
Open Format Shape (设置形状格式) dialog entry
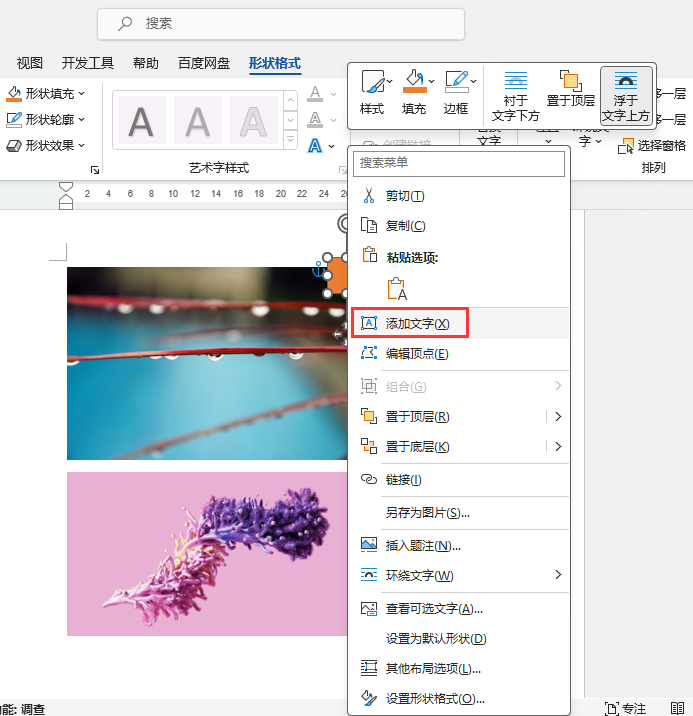point(459,699)
